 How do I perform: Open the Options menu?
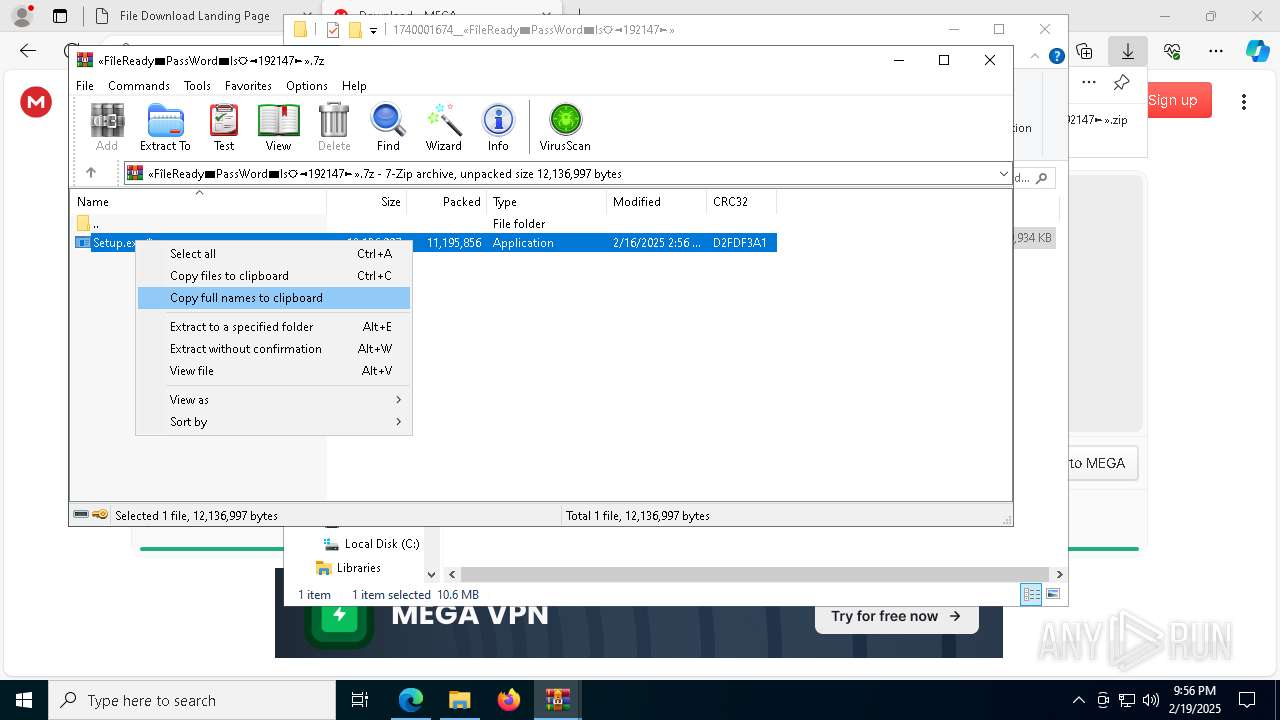pyautogui.click(x=307, y=86)
